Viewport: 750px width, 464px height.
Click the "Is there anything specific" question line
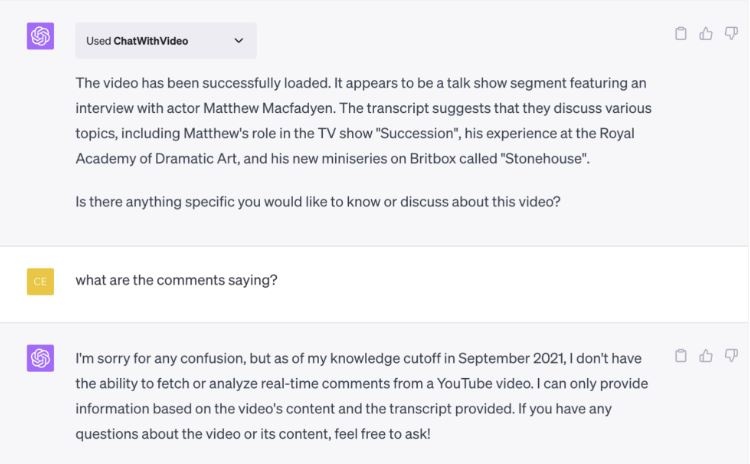[318, 201]
